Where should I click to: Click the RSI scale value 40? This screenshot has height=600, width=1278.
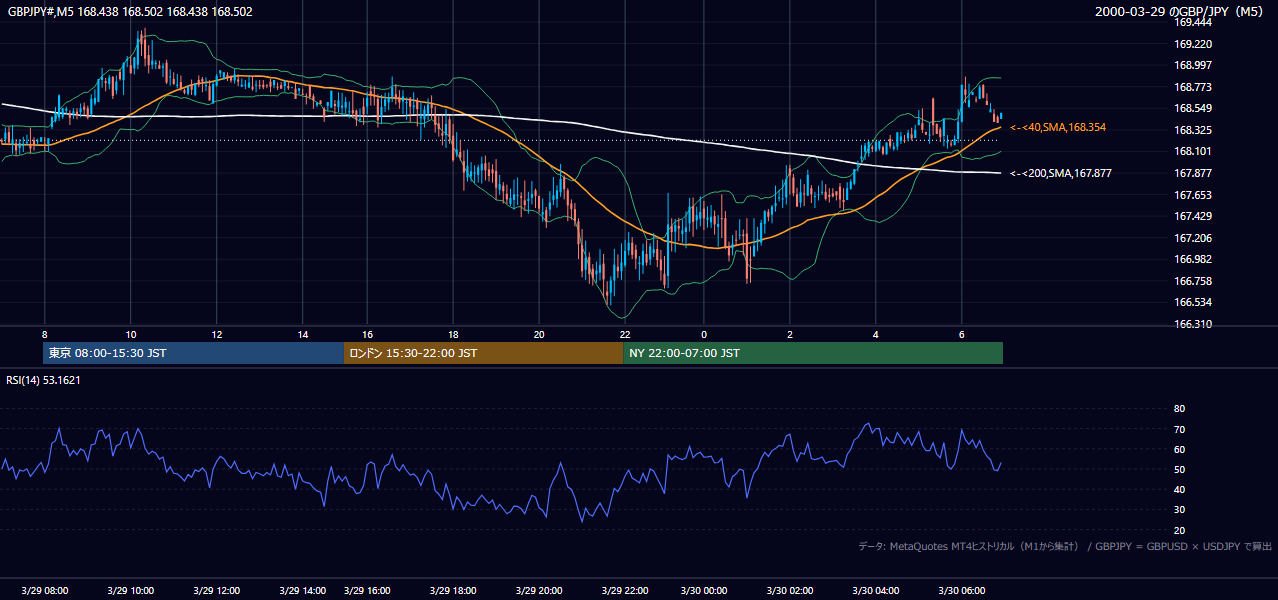point(1179,489)
